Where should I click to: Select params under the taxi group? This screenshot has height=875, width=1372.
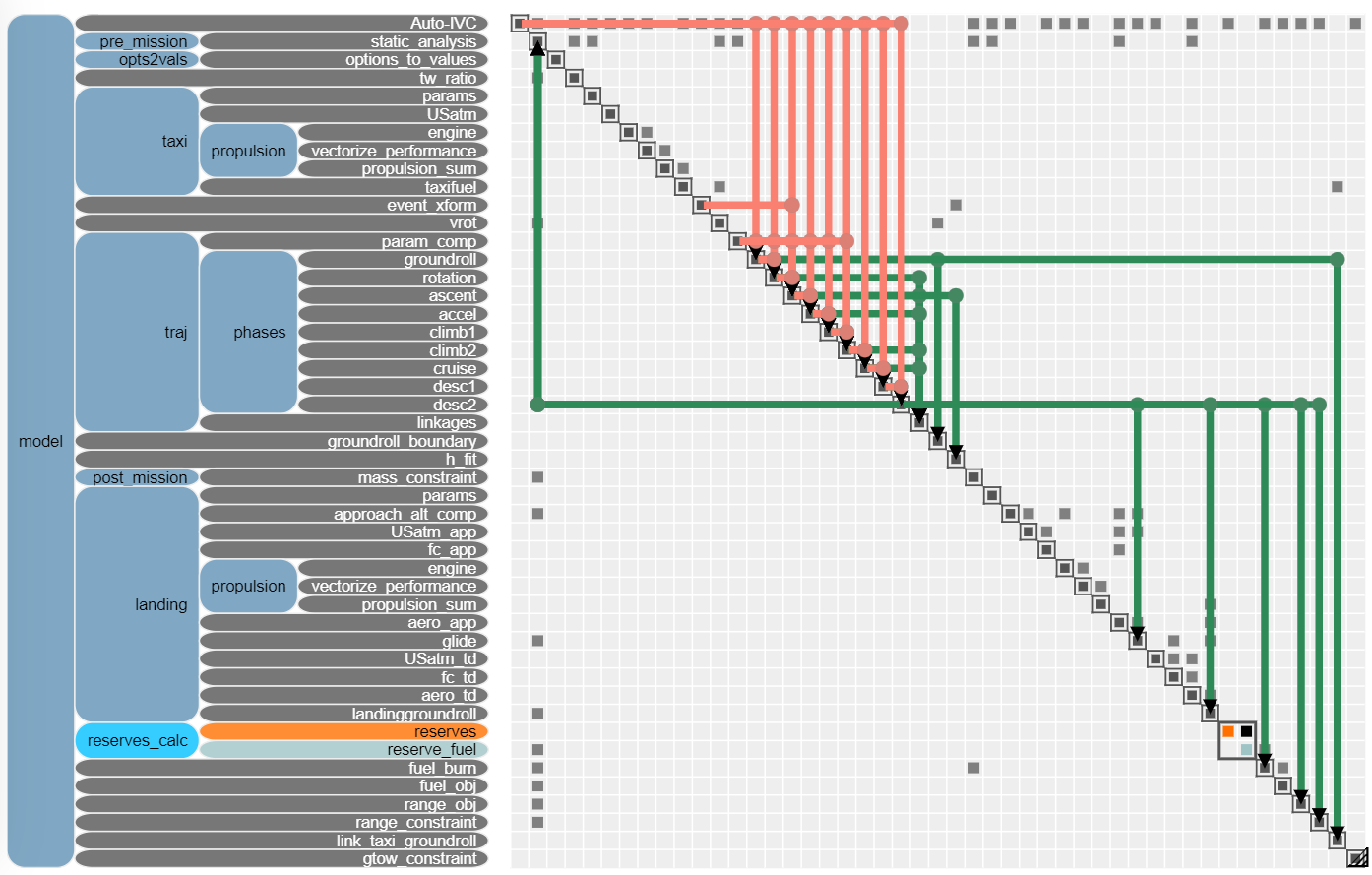pyautogui.click(x=343, y=95)
